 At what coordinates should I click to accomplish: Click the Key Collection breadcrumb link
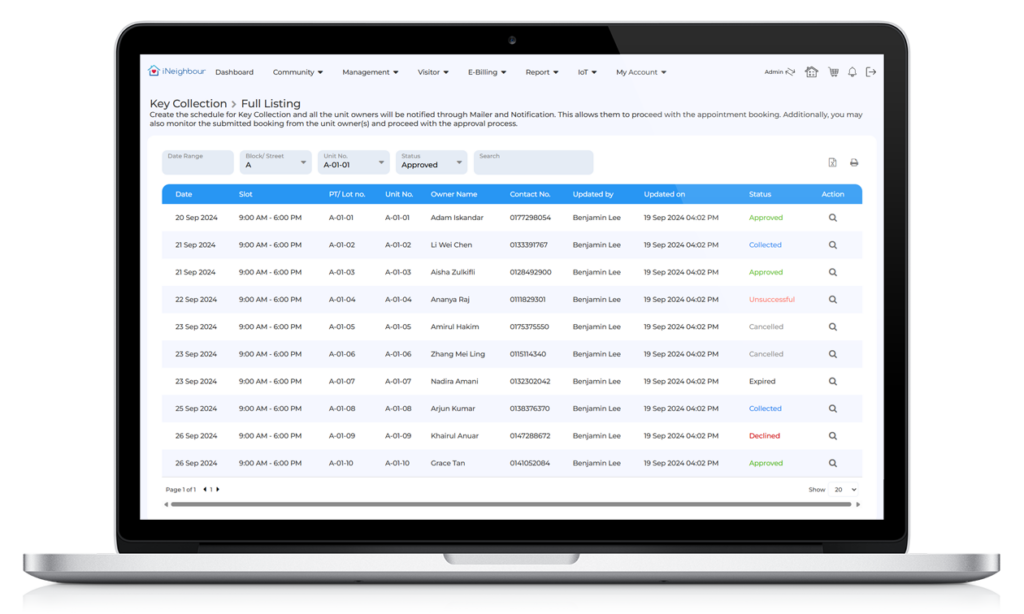click(x=187, y=104)
